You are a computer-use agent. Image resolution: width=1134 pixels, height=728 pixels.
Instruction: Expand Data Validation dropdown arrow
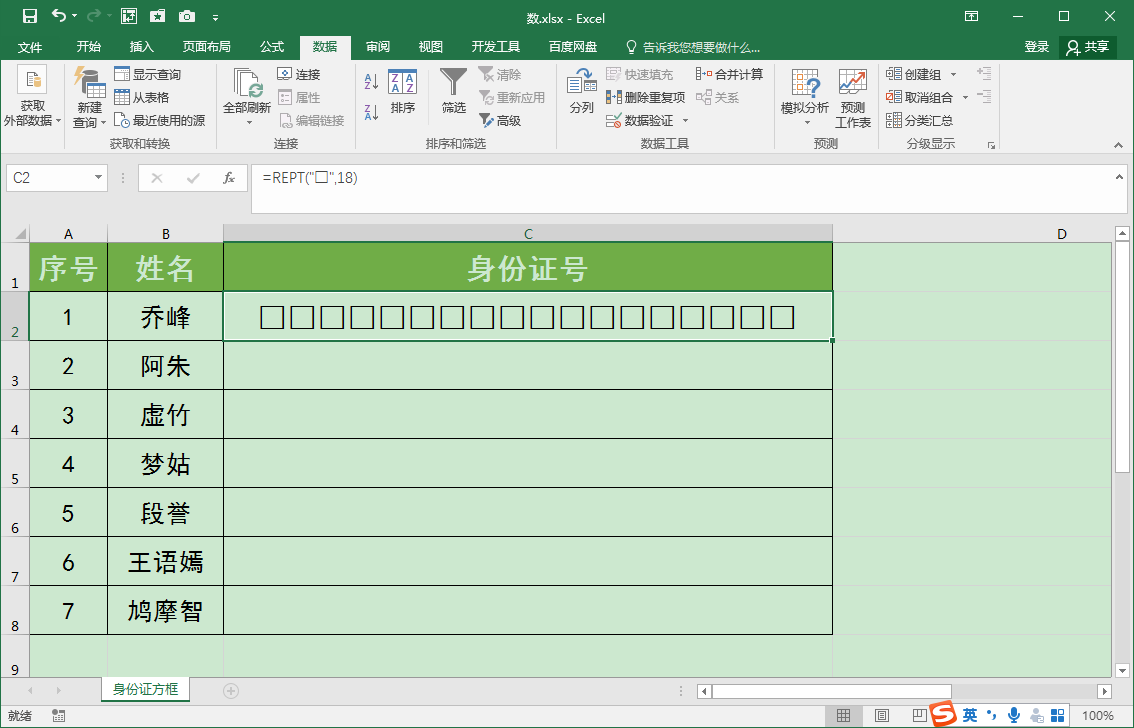685,121
